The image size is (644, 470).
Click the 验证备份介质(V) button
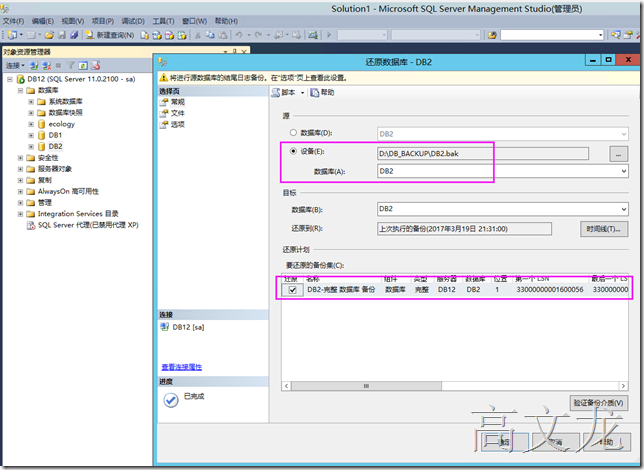point(598,403)
